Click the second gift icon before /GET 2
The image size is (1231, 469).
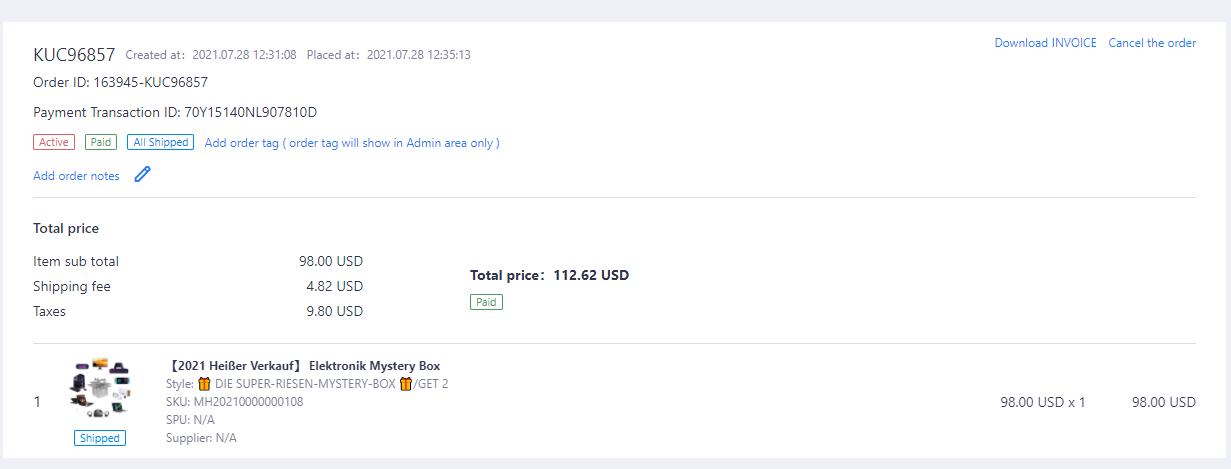(406, 384)
